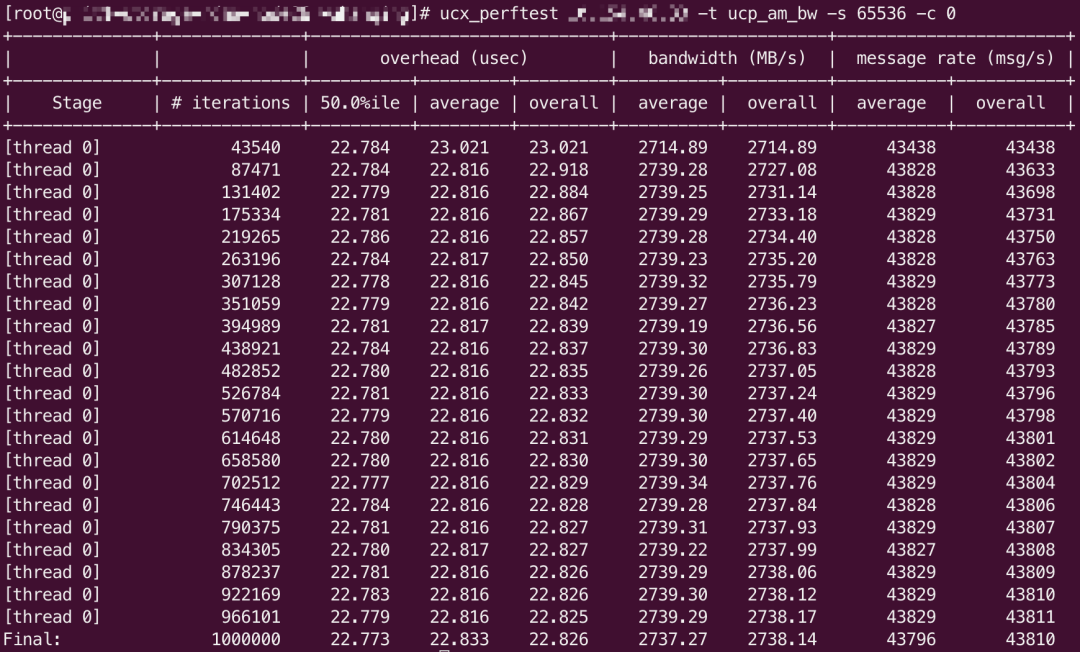Click the overall bandwidth value '2734.40'
Image resolution: width=1080 pixels, height=652 pixels.
click(x=782, y=237)
